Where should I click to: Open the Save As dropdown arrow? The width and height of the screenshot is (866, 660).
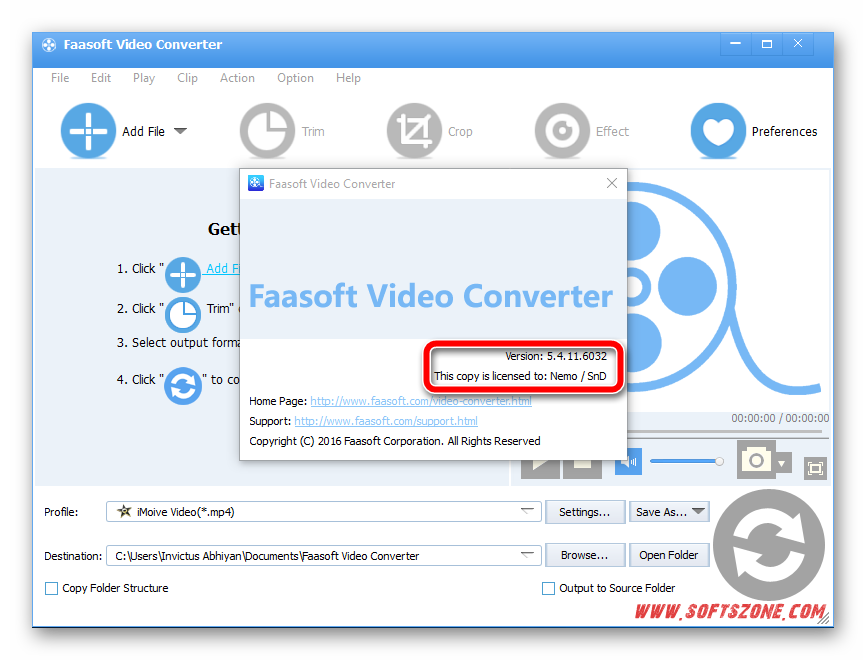point(699,511)
